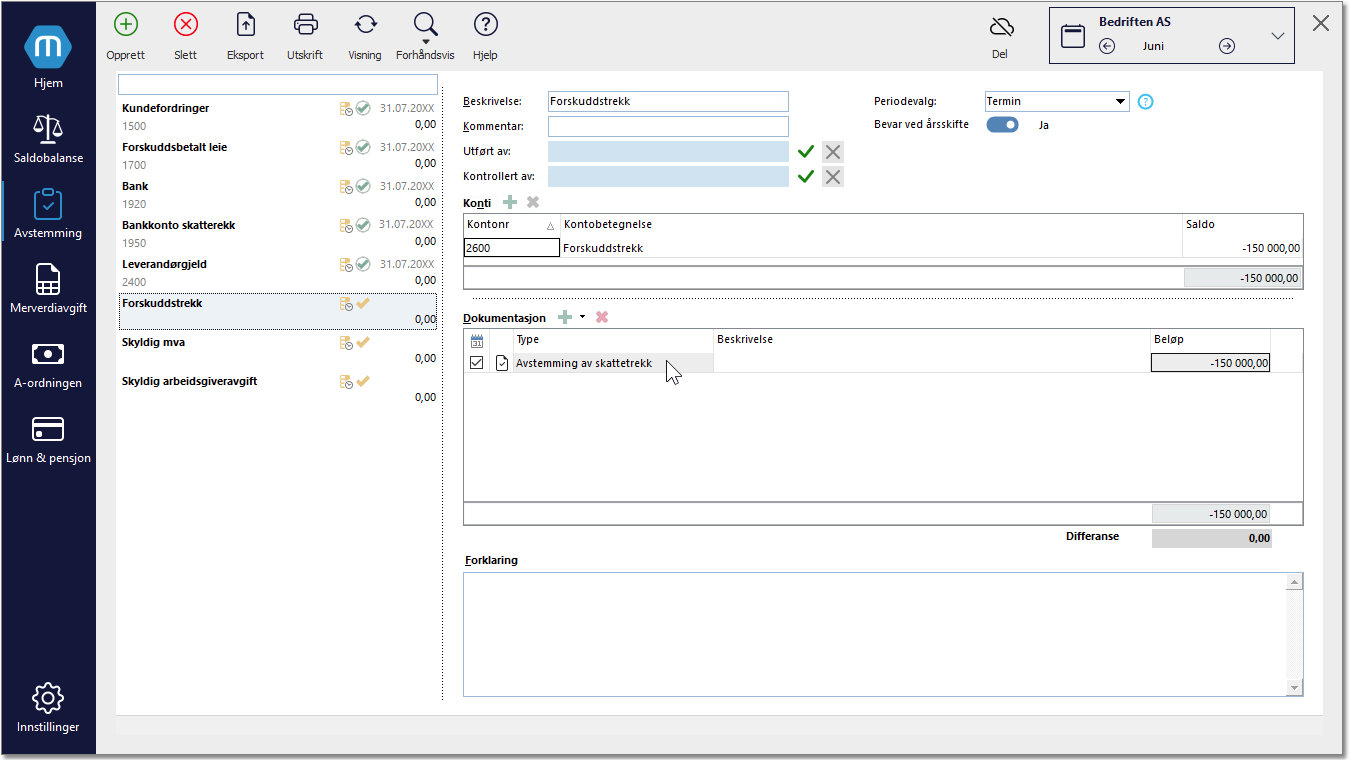
Task: Click Type column header in Dokumentasjon
Action: [613, 340]
